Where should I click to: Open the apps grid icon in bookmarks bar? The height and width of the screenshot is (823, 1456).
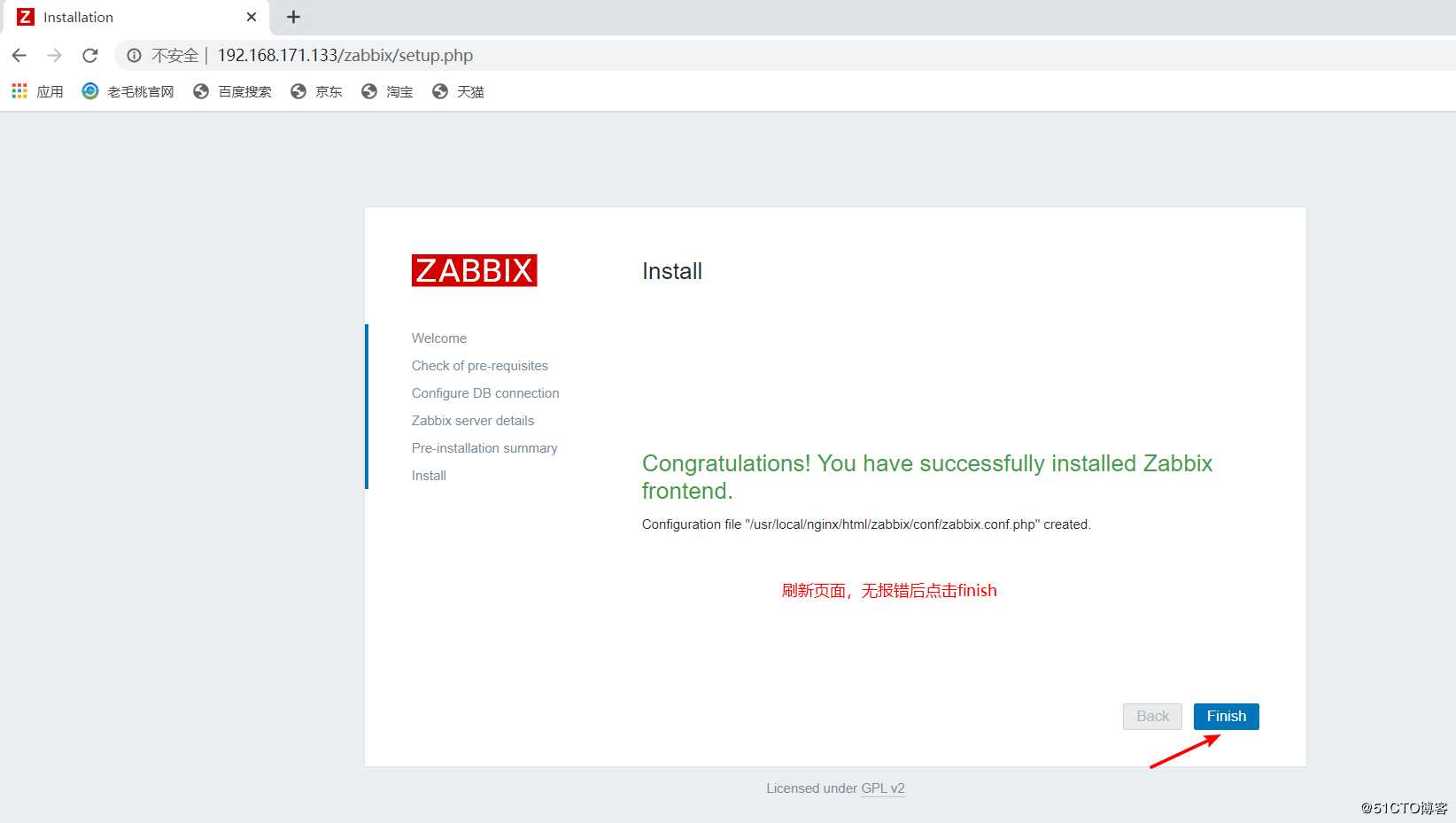point(19,90)
